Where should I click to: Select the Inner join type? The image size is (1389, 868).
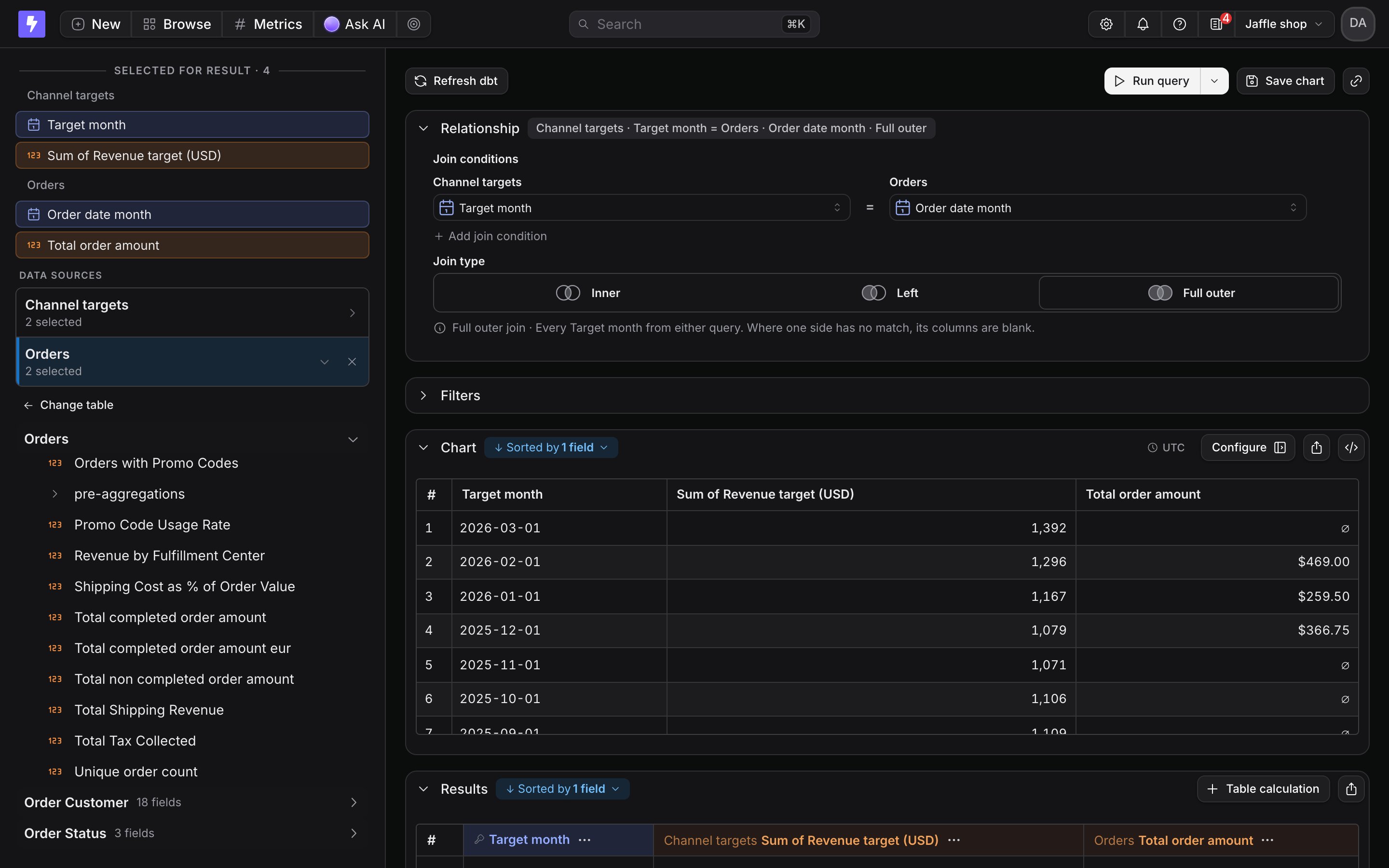[x=588, y=293]
